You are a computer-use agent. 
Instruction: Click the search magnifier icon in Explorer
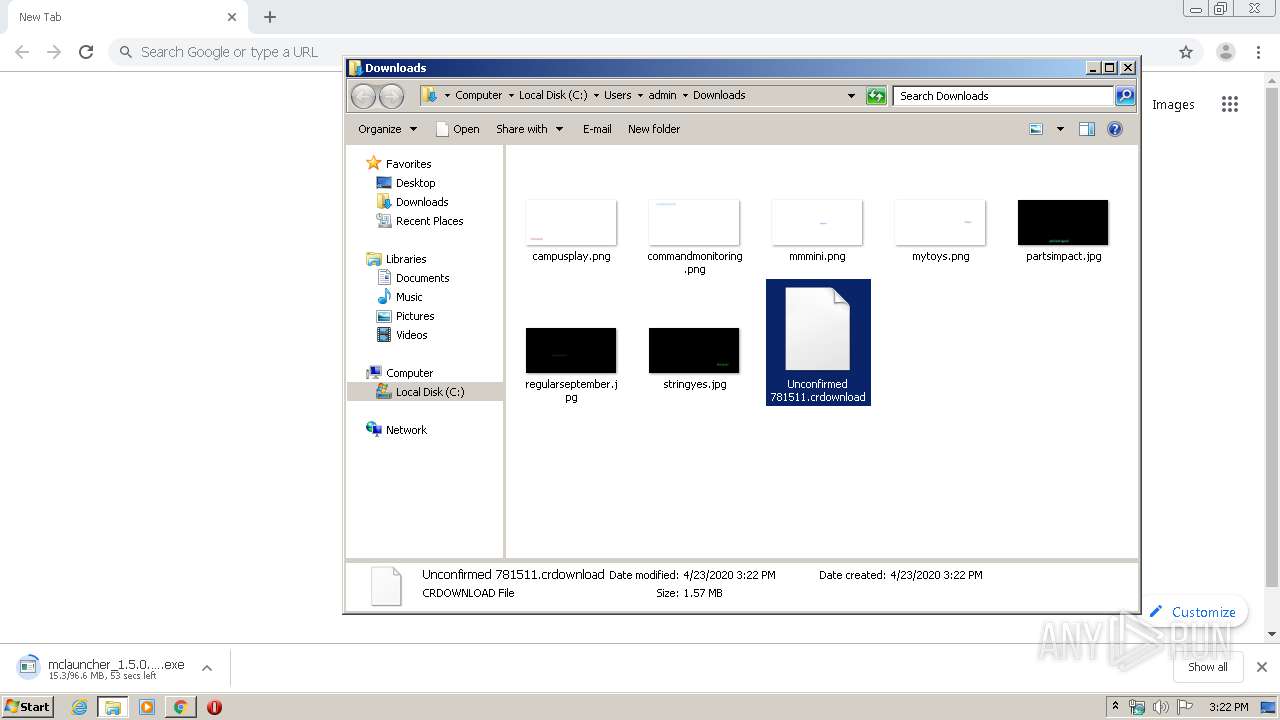1125,96
